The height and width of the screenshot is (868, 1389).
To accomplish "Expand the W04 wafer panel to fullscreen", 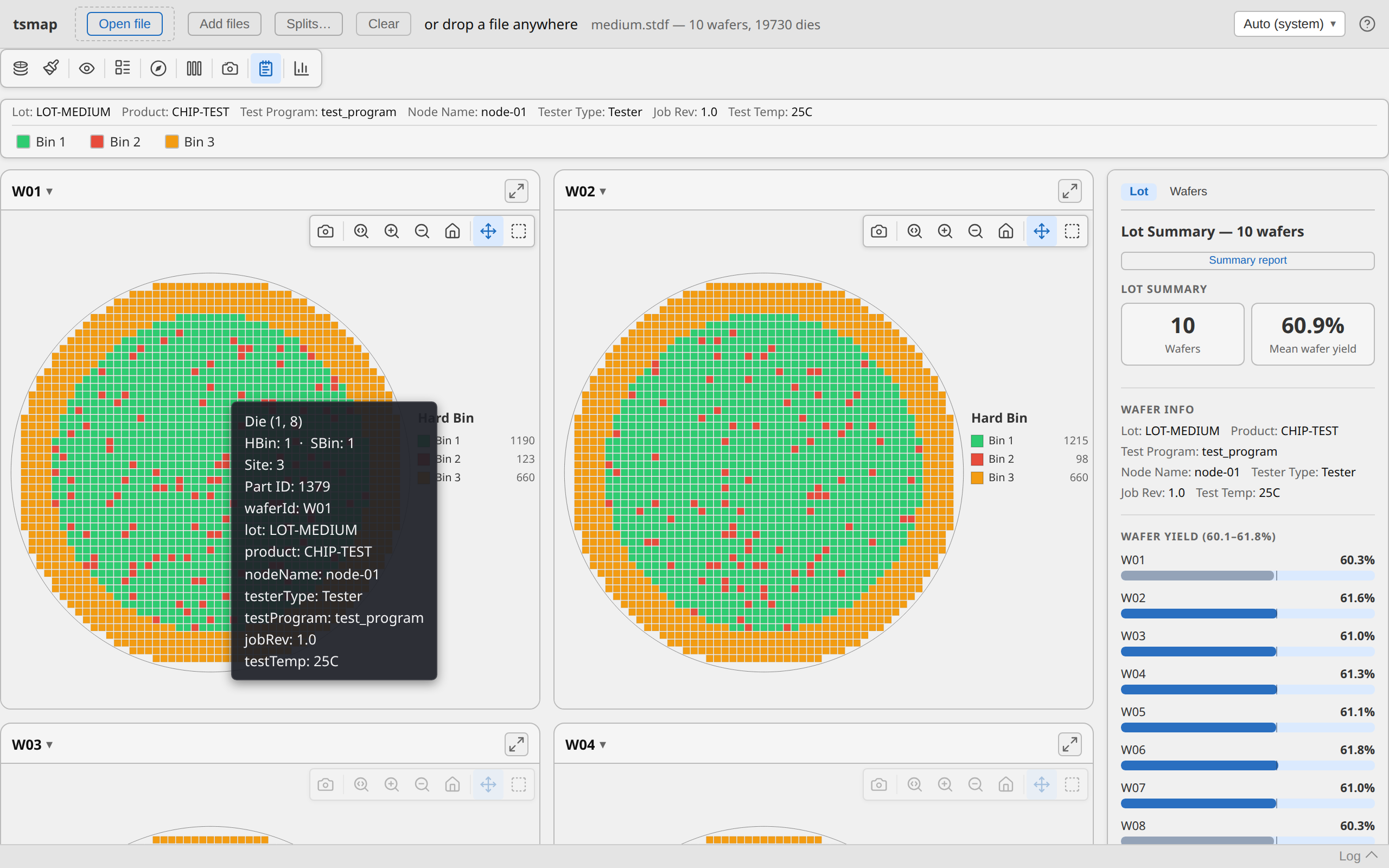I will (1070, 744).
